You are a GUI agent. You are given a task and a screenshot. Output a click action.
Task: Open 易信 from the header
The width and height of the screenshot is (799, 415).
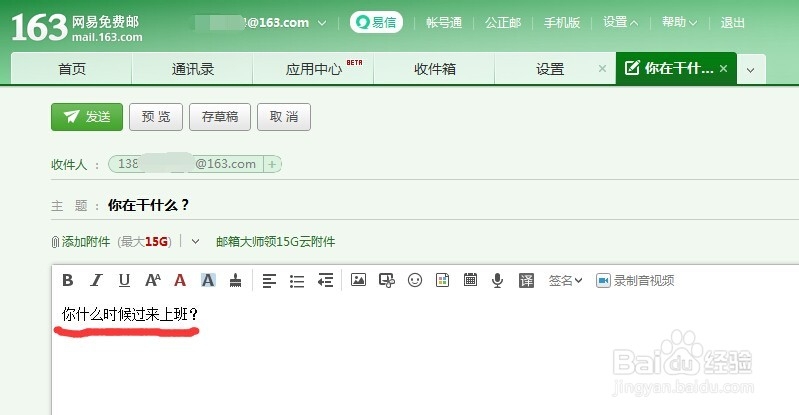376,22
